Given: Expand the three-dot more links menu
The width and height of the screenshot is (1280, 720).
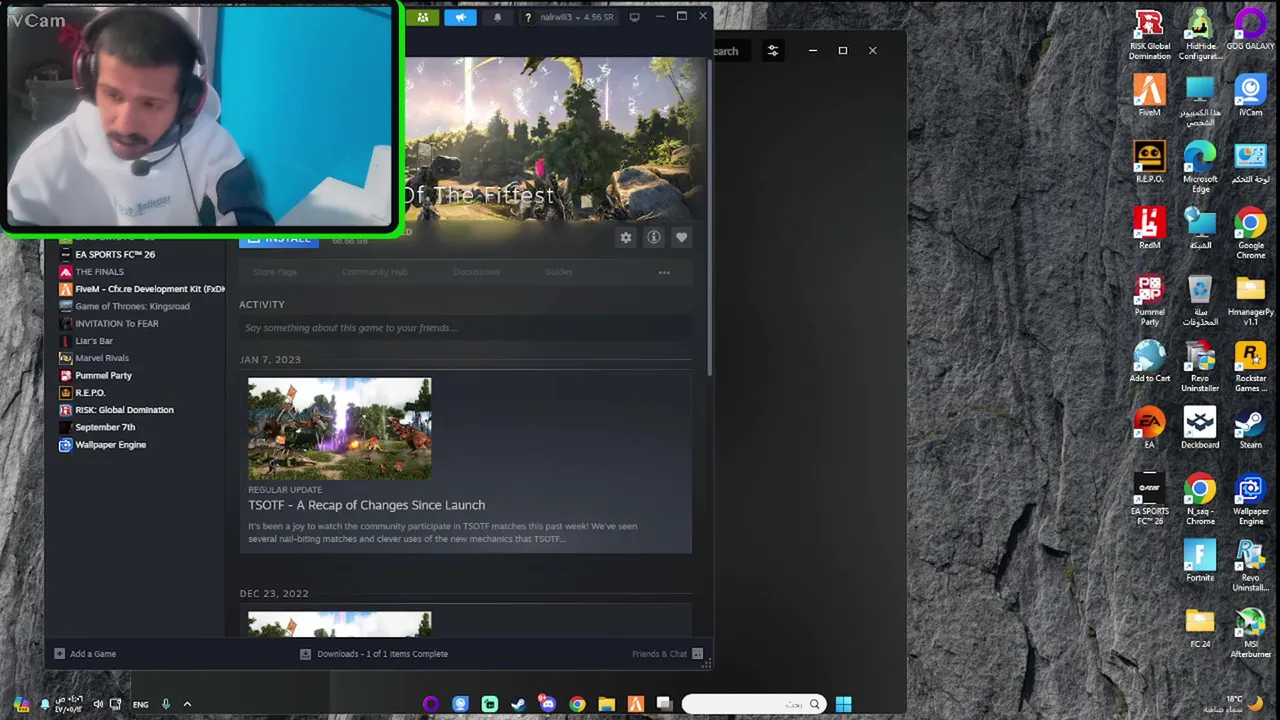Looking at the screenshot, I should click(664, 272).
